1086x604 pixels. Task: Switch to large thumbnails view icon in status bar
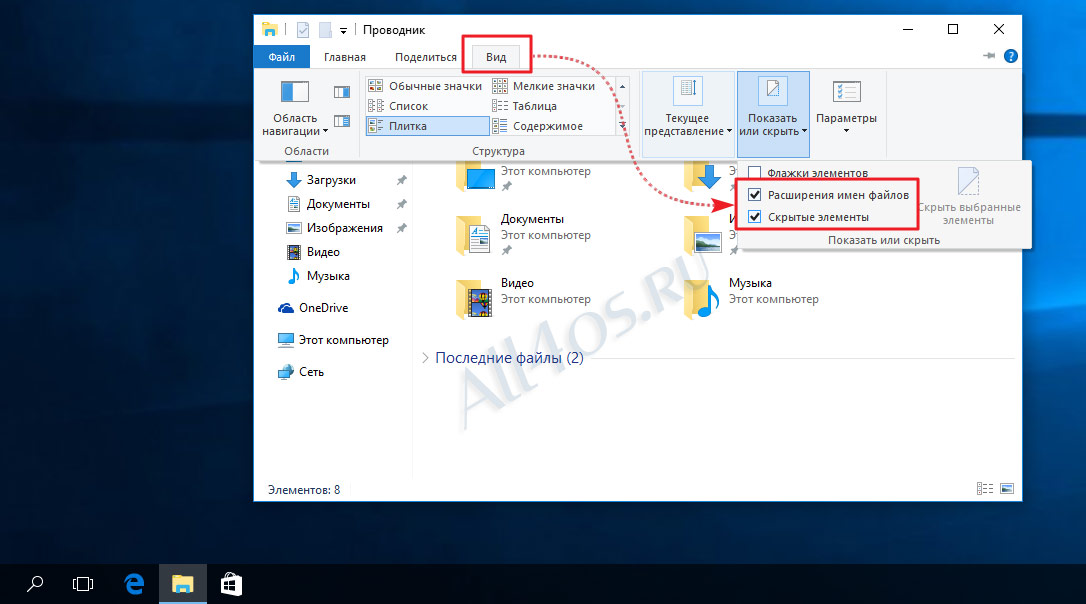click(1007, 489)
